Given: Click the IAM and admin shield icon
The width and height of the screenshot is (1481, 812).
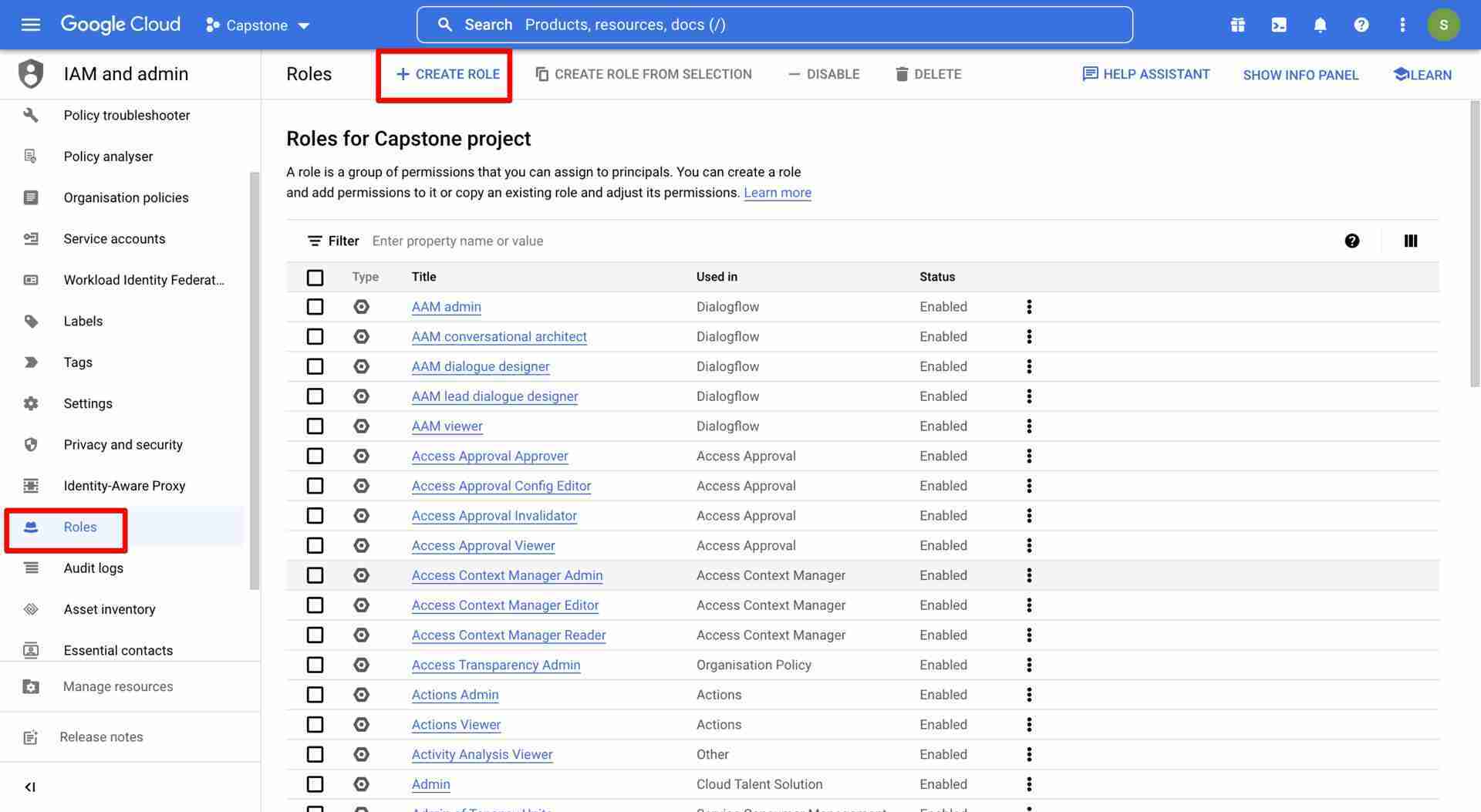Looking at the screenshot, I should click(31, 74).
